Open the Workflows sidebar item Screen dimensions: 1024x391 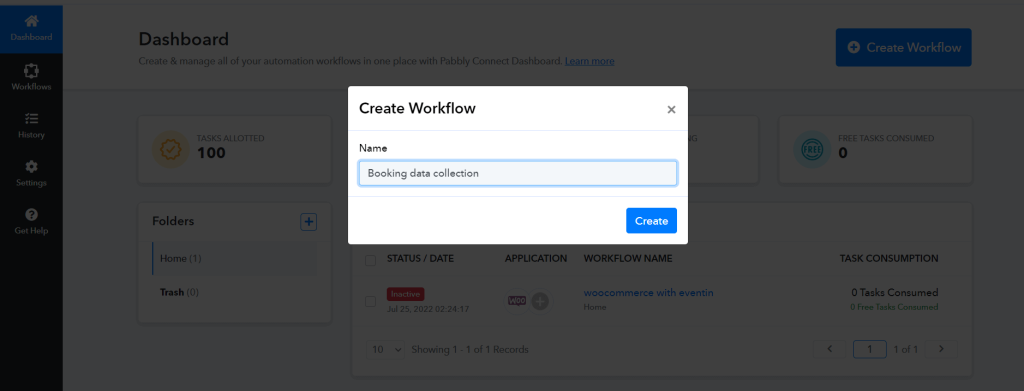click(x=31, y=78)
